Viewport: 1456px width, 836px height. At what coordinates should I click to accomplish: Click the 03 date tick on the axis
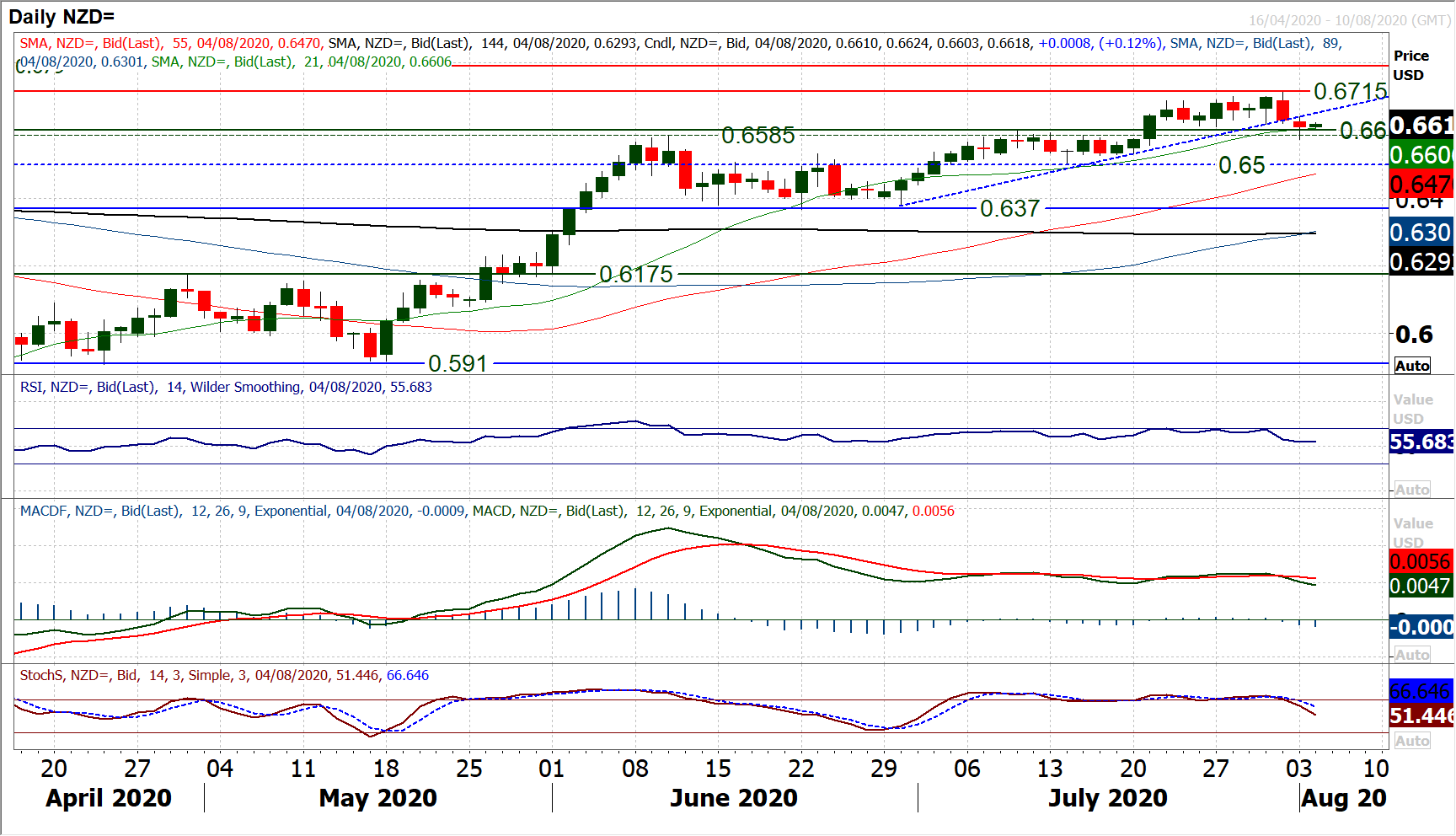pyautogui.click(x=1299, y=769)
